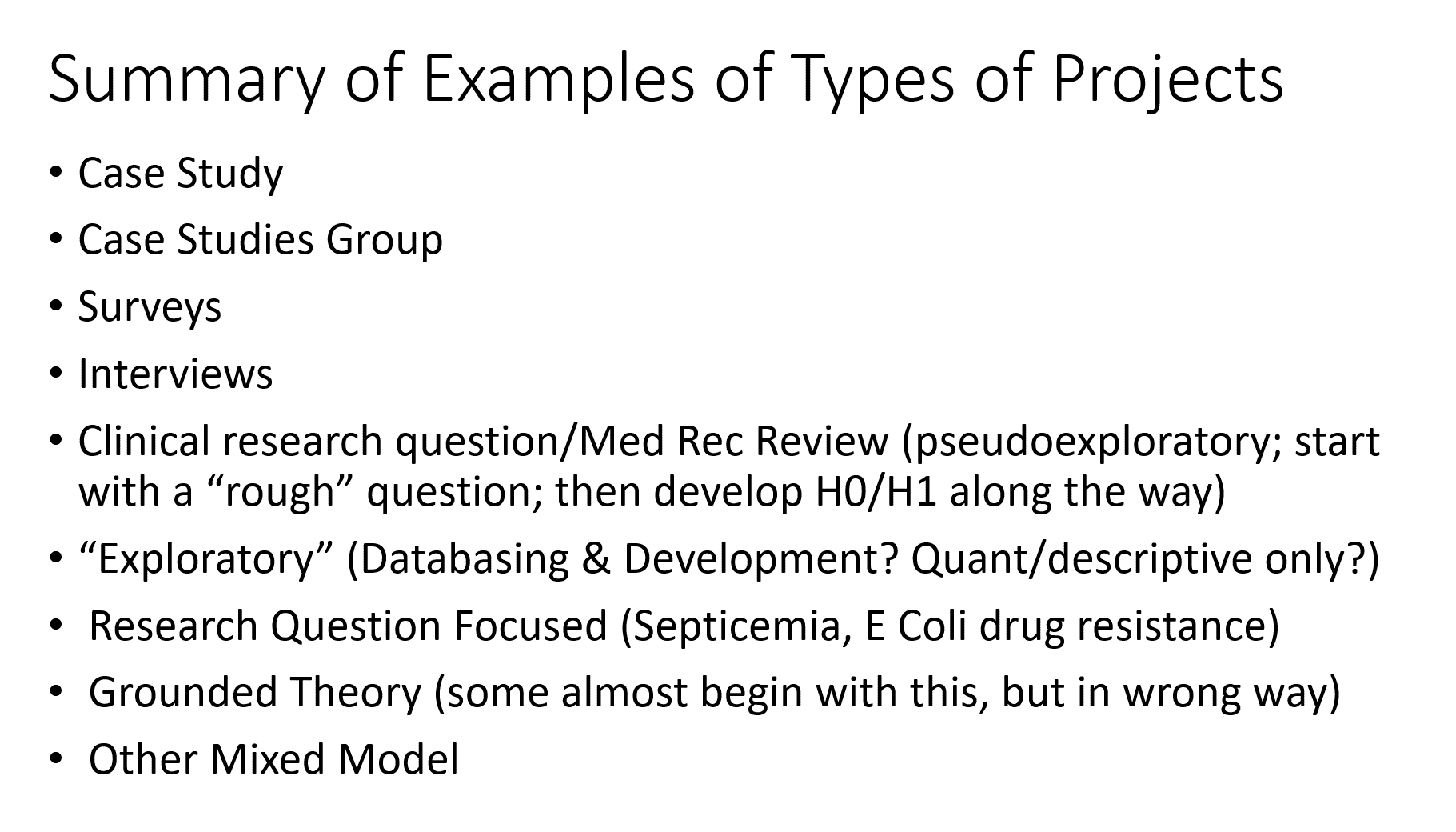Select the "Case Studies Group" line
The height and width of the screenshot is (832, 1456).
point(260,240)
